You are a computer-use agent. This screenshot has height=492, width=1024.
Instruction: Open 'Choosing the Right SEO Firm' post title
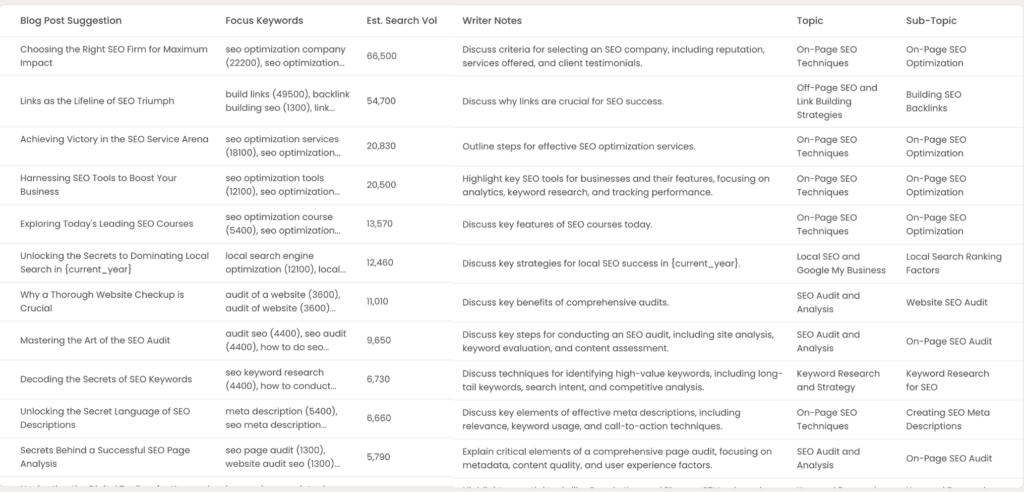click(x=114, y=56)
